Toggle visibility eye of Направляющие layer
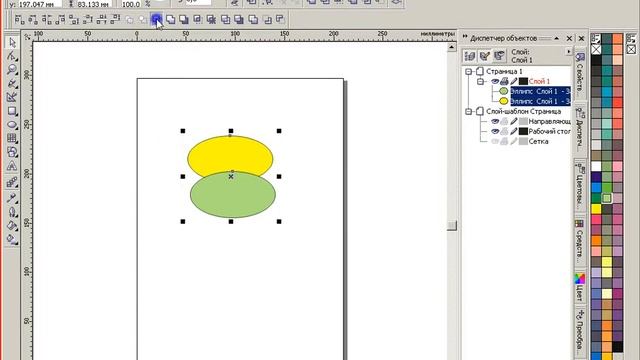Viewport: 640px width, 360px height. [x=495, y=121]
